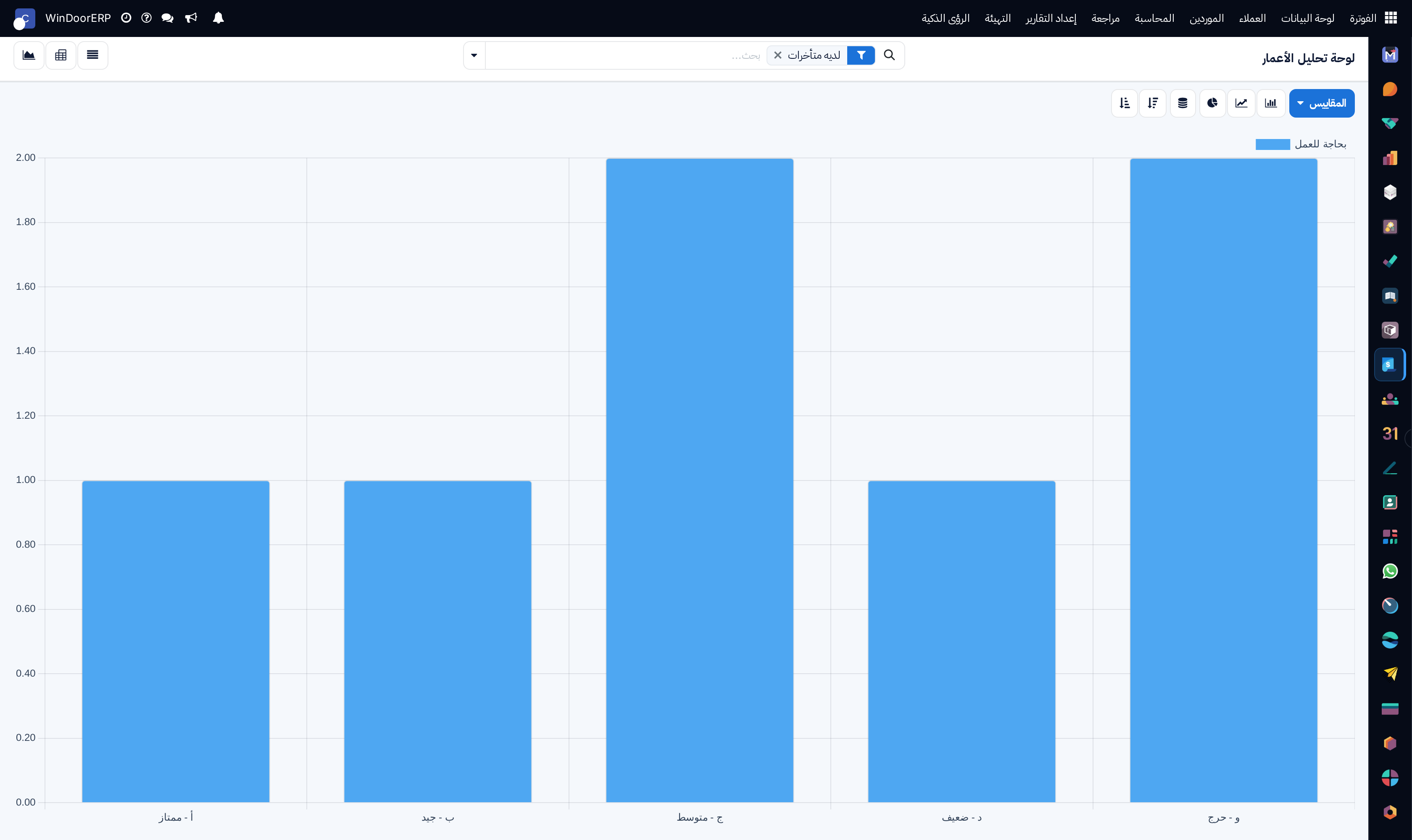This screenshot has width=1412, height=840.
Task: Open the Contacts app in sidebar
Action: pos(1390,502)
